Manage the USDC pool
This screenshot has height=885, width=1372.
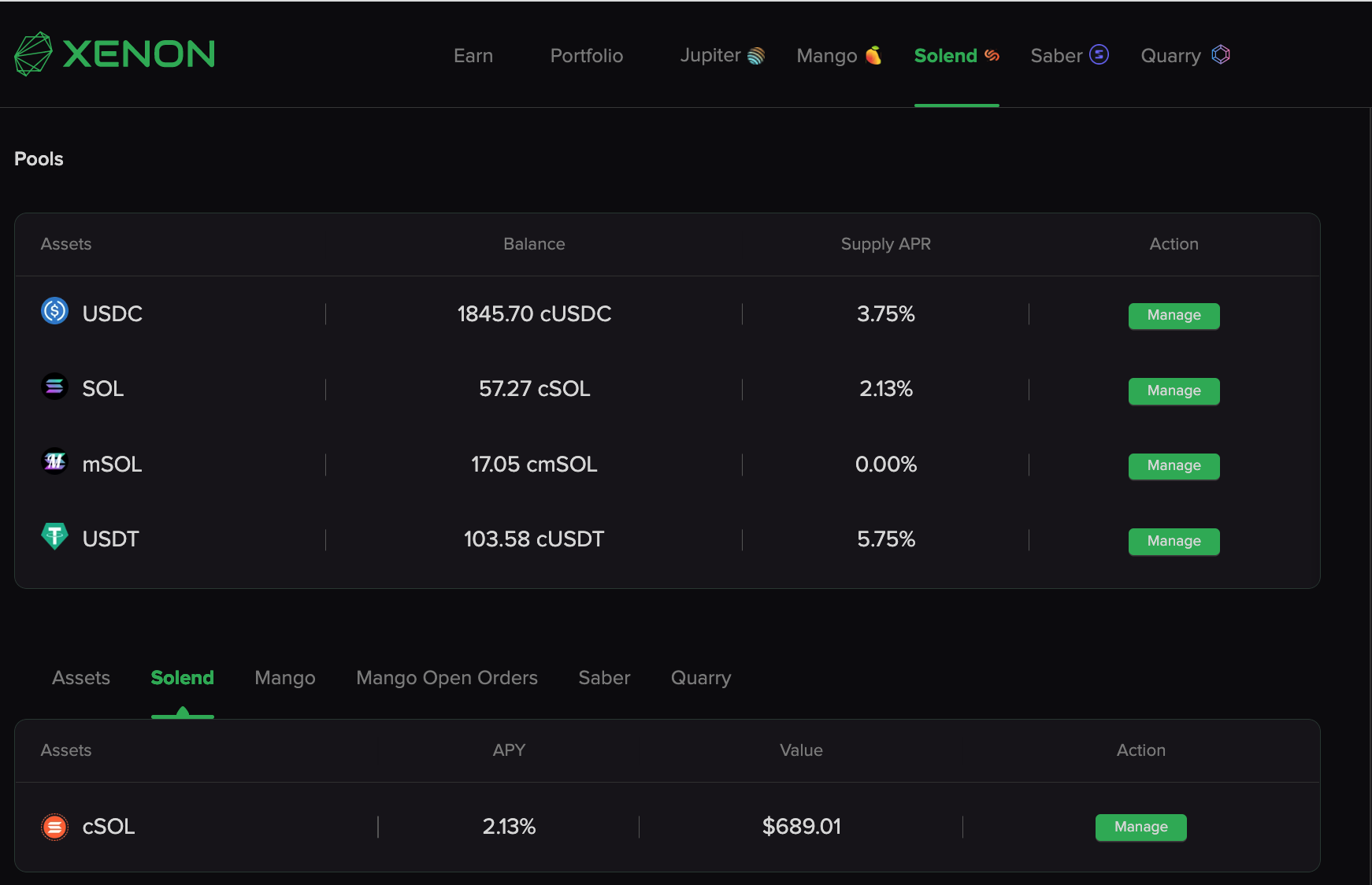(1174, 316)
